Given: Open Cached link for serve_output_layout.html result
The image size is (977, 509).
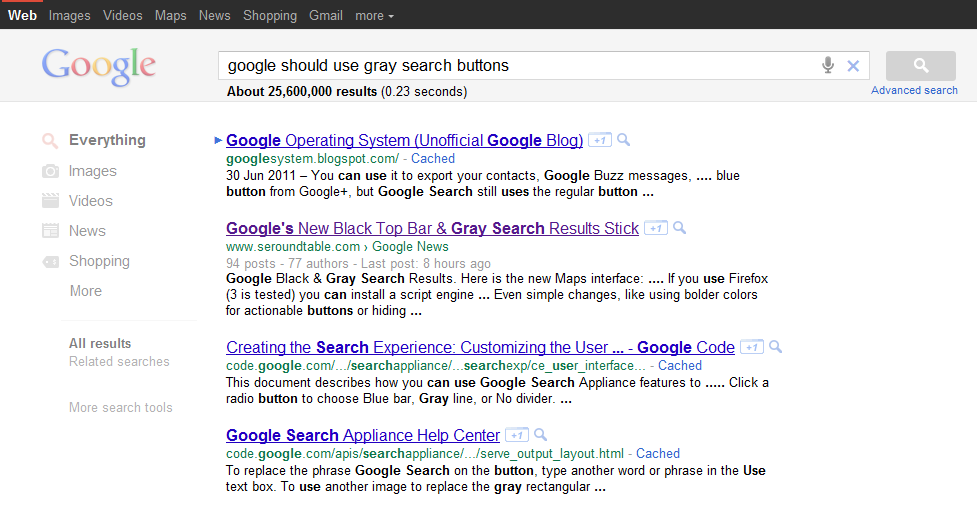Looking at the screenshot, I should 658,454.
